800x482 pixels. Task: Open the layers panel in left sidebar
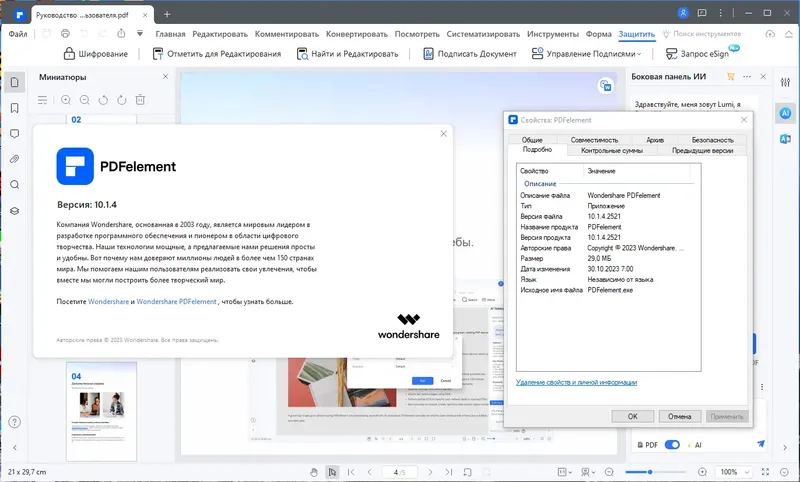pyautogui.click(x=15, y=211)
